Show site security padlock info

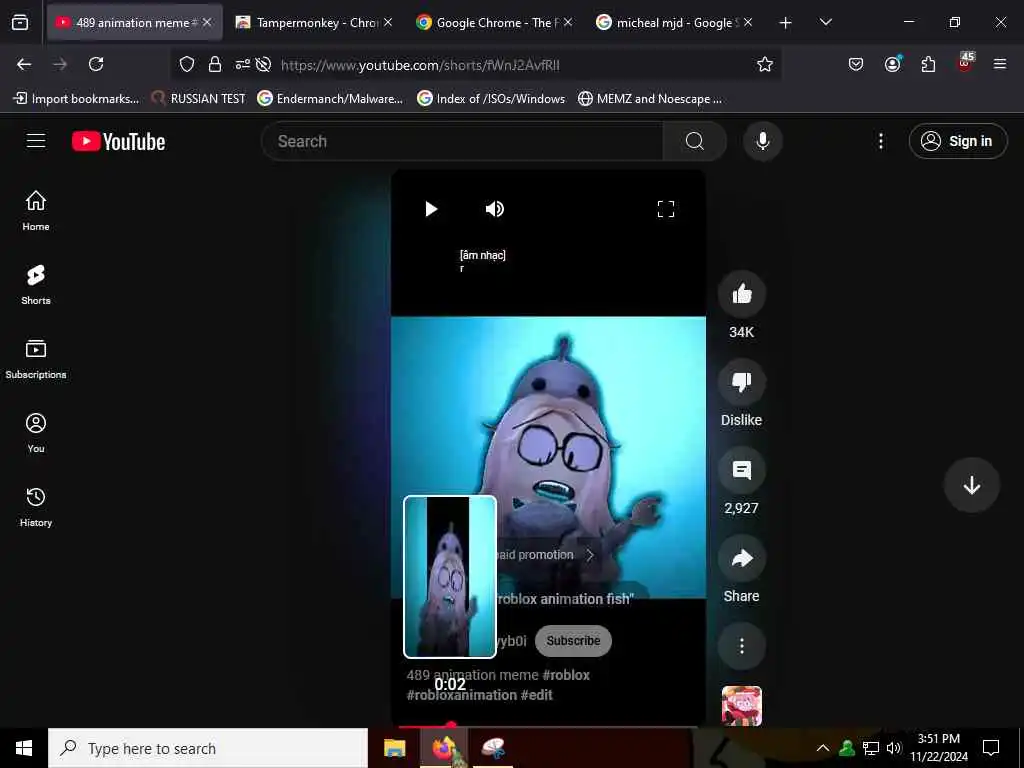click(215, 64)
